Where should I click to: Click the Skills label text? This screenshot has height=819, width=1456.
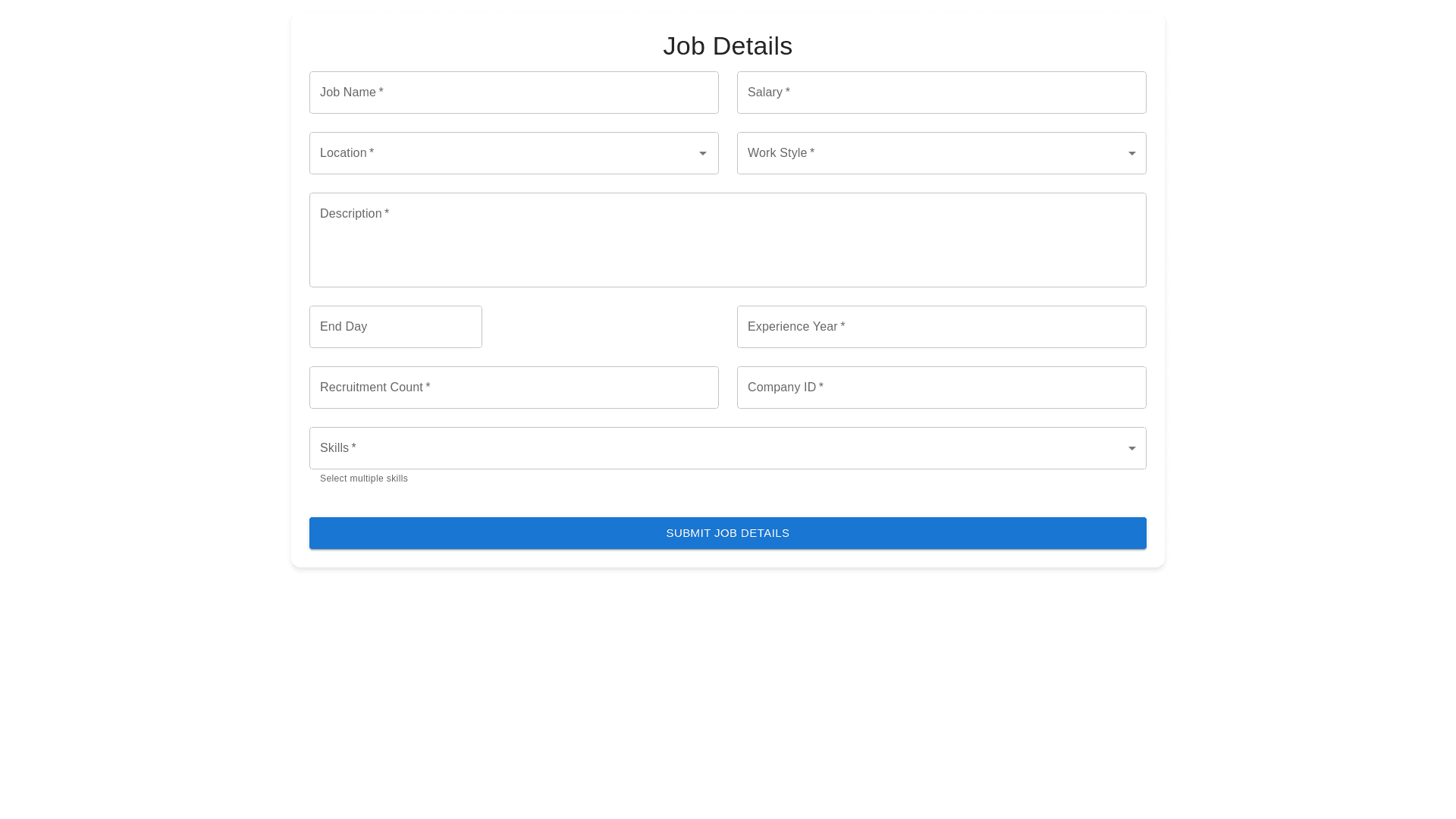(334, 448)
